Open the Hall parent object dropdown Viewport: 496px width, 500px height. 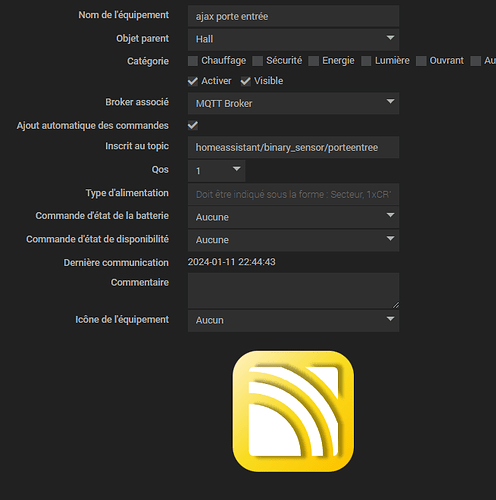pos(293,39)
